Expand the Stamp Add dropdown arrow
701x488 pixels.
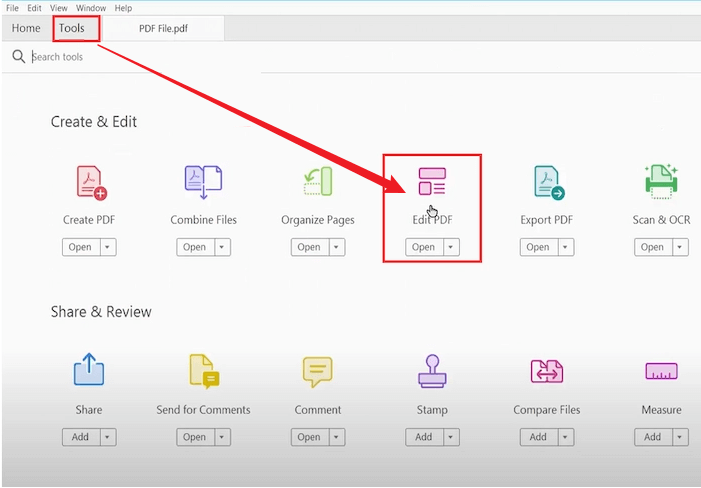pos(451,437)
